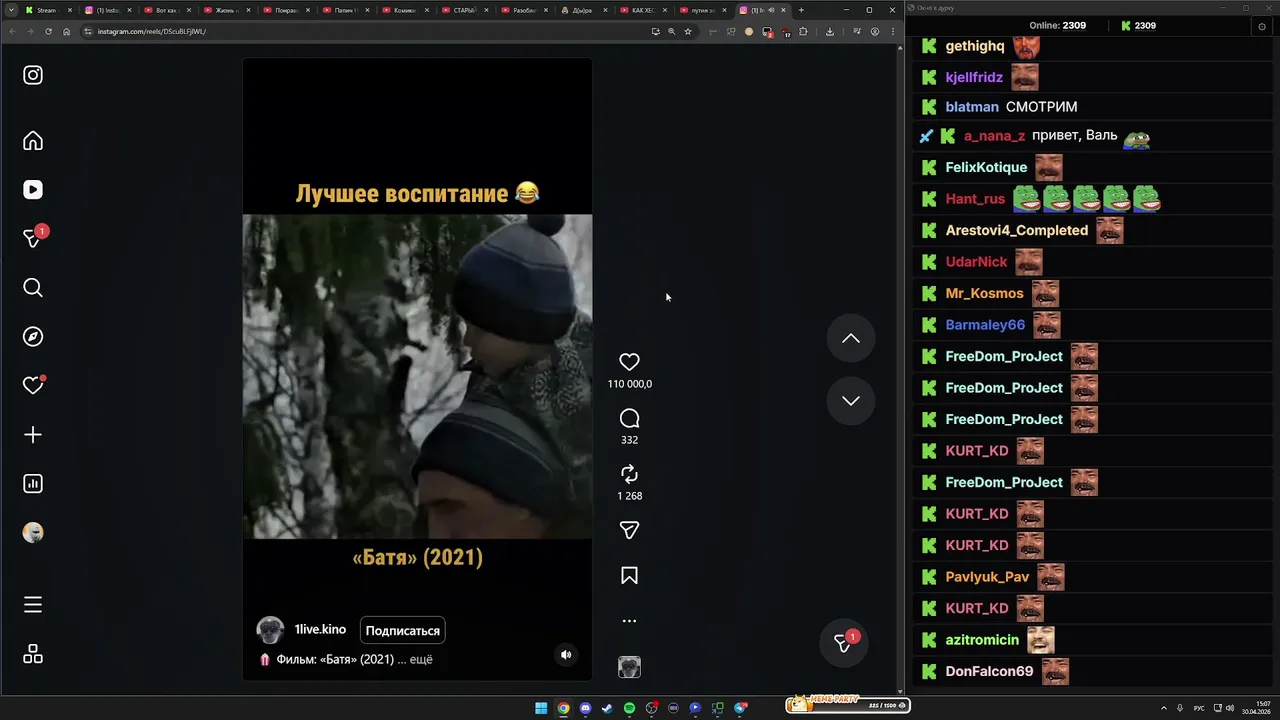Open the hamburger More menu
This screenshot has height=720, width=1280.
click(x=33, y=605)
